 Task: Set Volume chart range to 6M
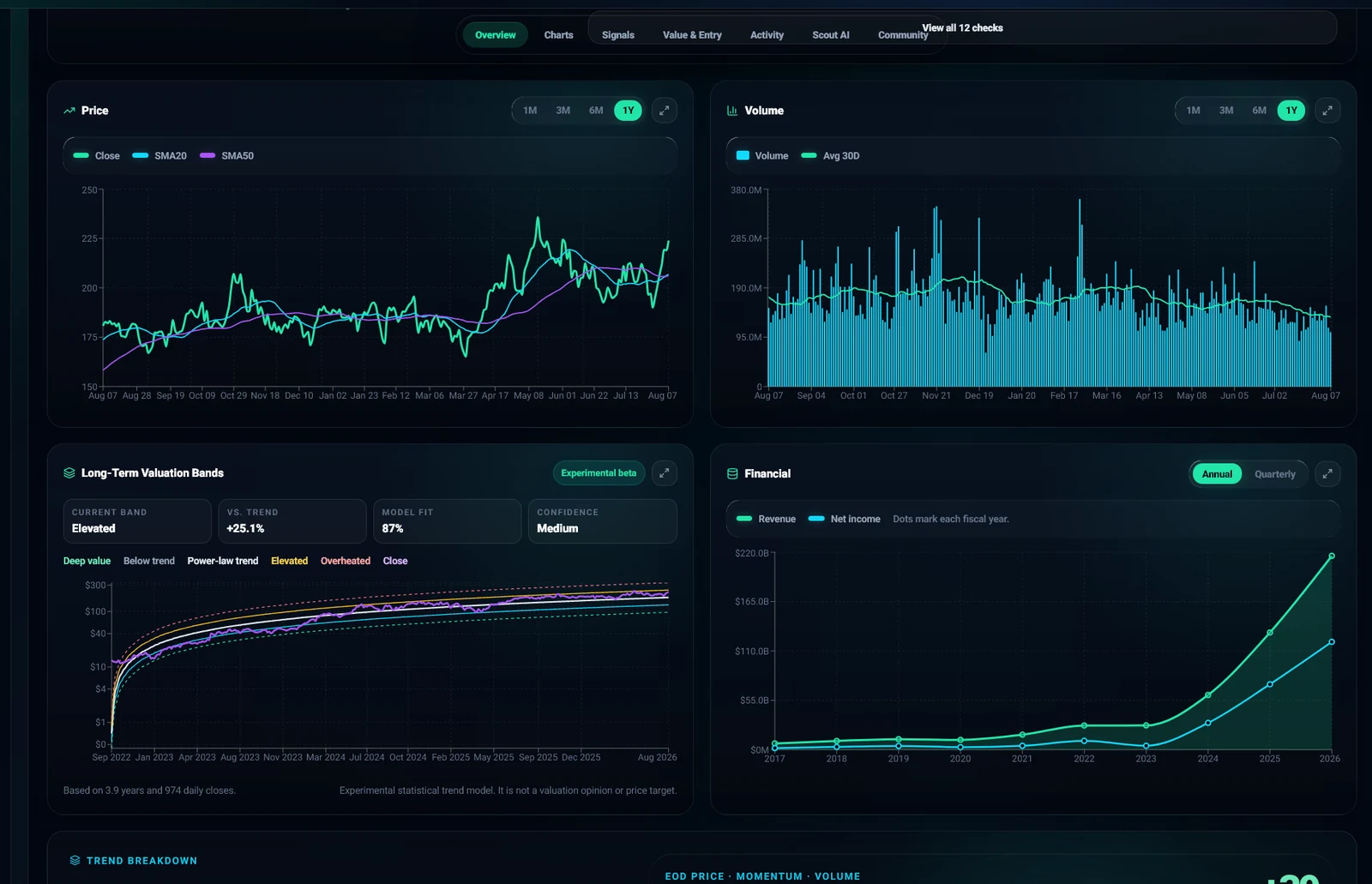click(x=1259, y=111)
